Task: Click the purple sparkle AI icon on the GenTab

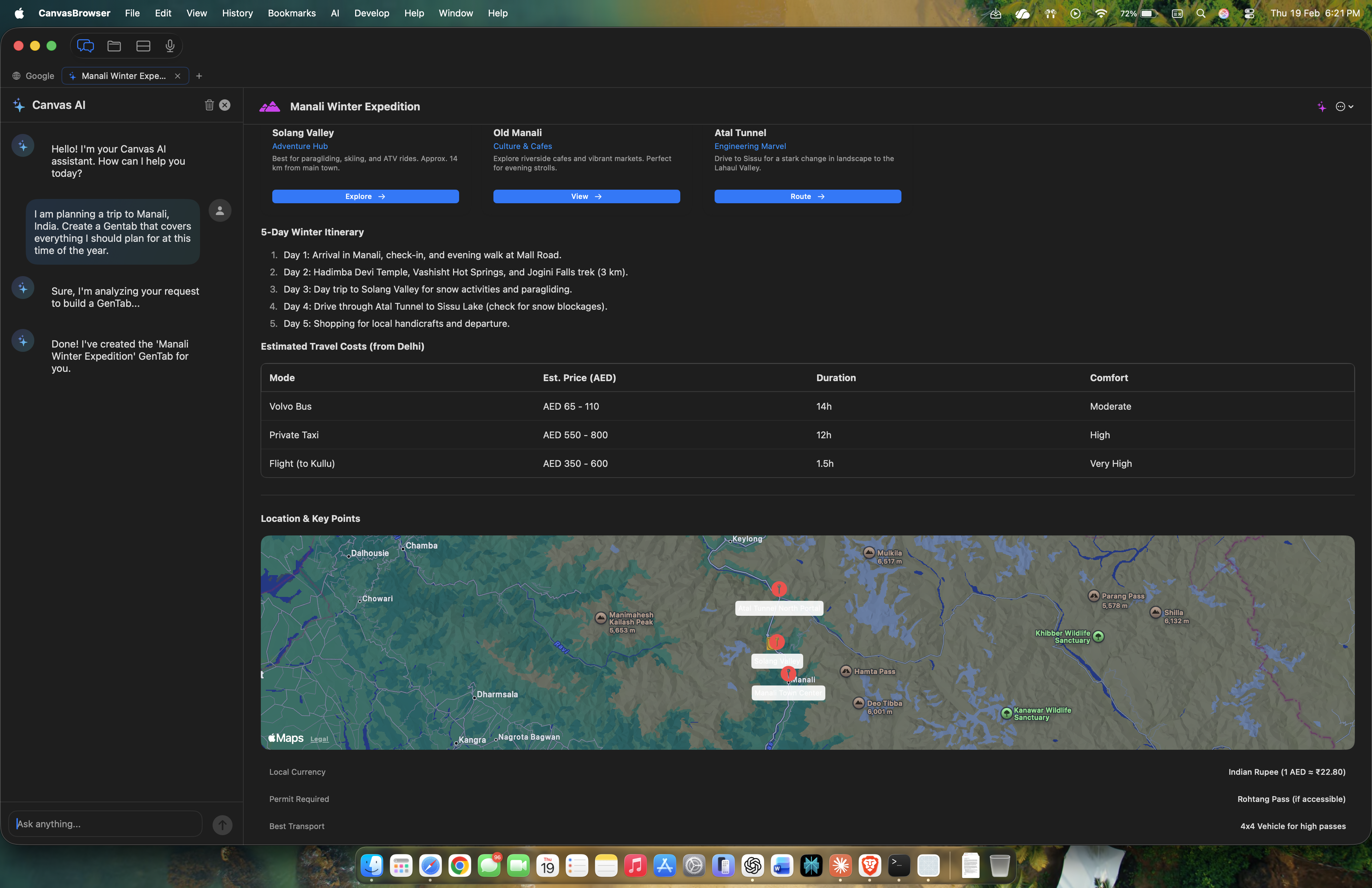Action: [1321, 106]
